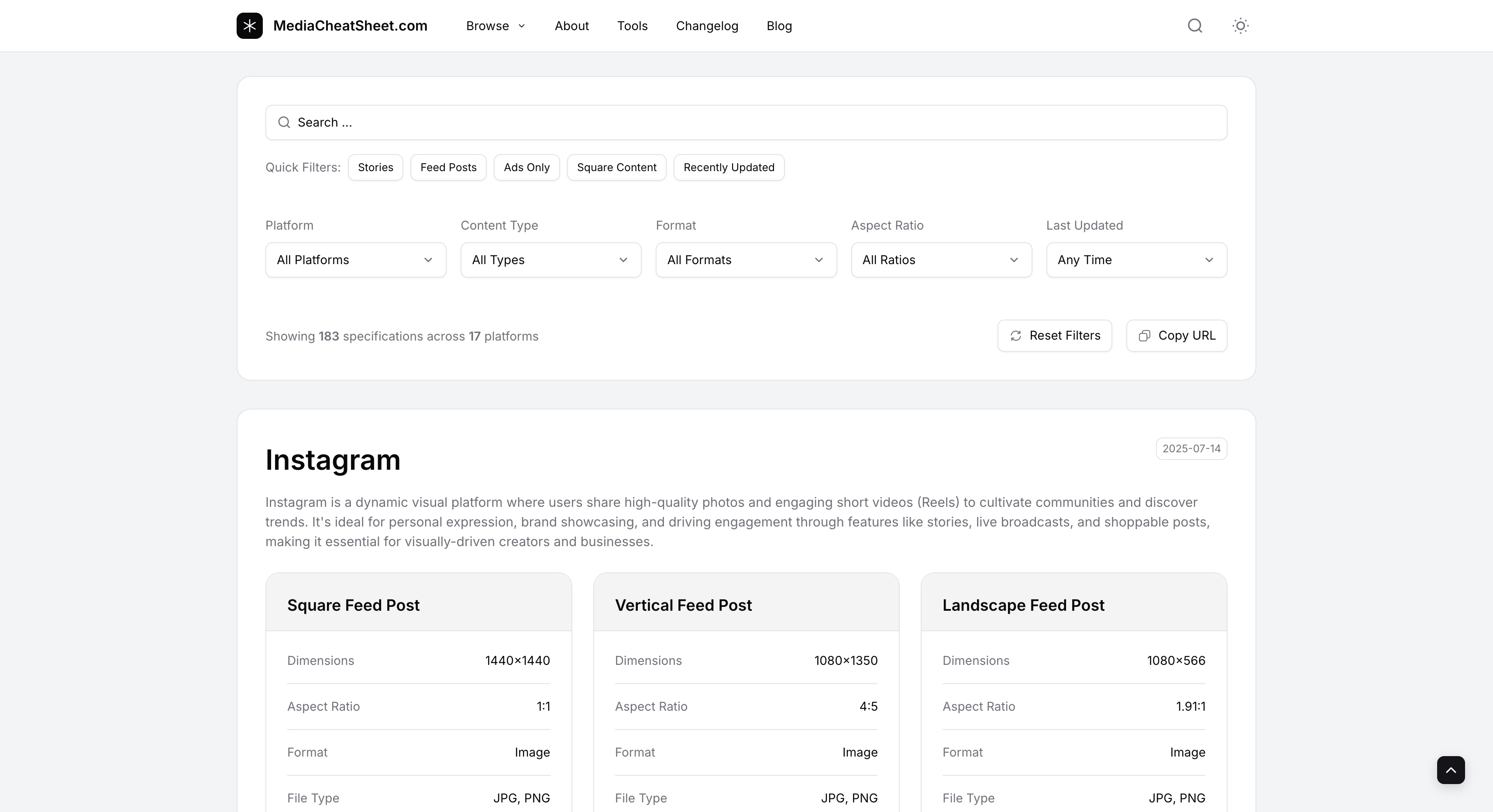Toggle the Square Content quick filter
The width and height of the screenshot is (1493, 812).
pos(616,168)
